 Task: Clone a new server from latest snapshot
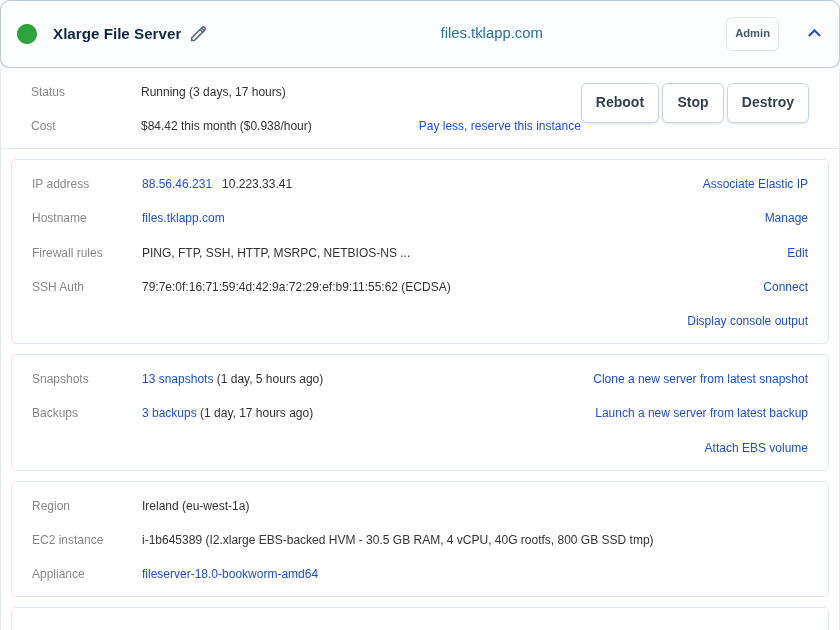pyautogui.click(x=700, y=379)
